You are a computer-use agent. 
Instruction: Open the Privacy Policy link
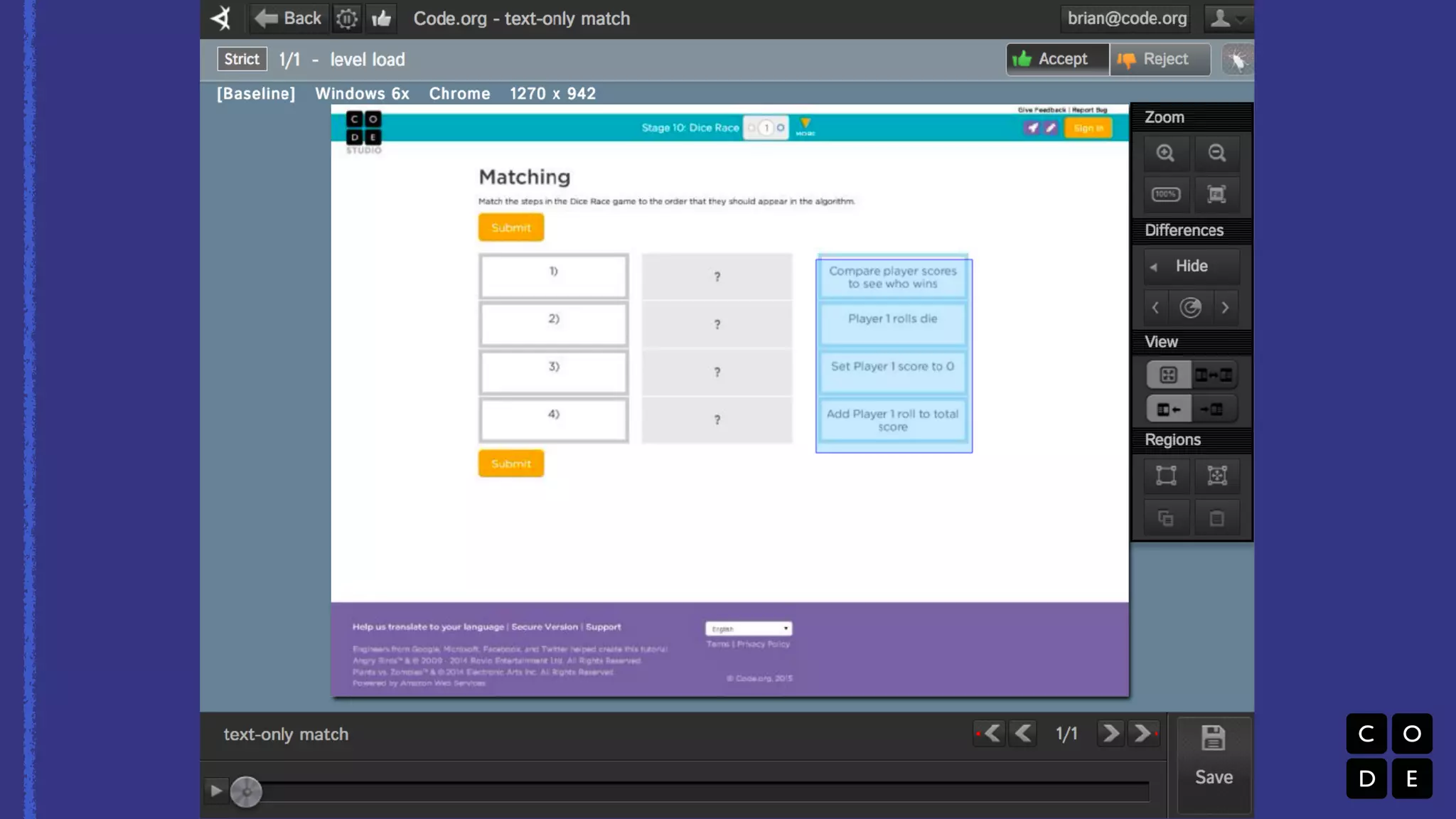[764, 644]
